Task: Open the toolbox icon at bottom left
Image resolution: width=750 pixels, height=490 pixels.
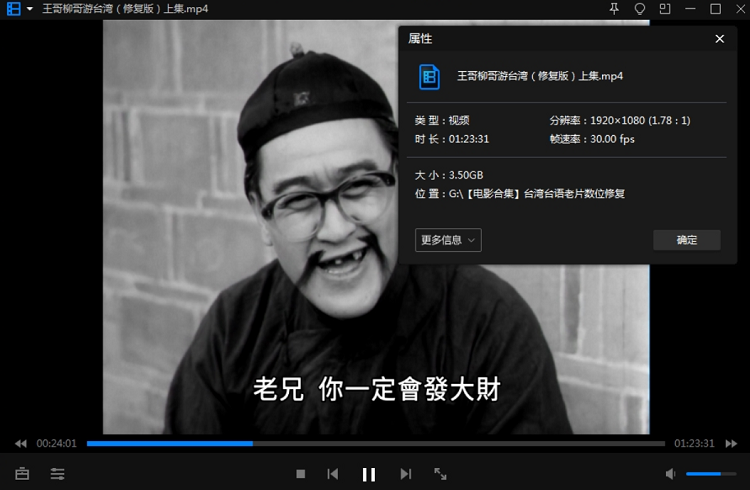Action: tap(22, 473)
